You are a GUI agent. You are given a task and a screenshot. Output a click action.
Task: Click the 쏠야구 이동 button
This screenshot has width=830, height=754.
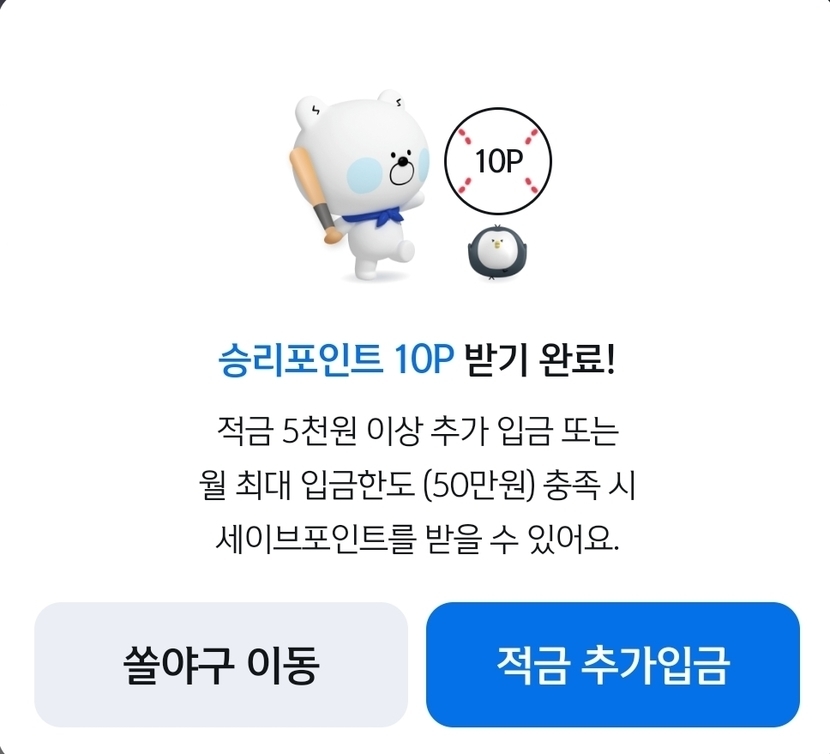click(221, 665)
